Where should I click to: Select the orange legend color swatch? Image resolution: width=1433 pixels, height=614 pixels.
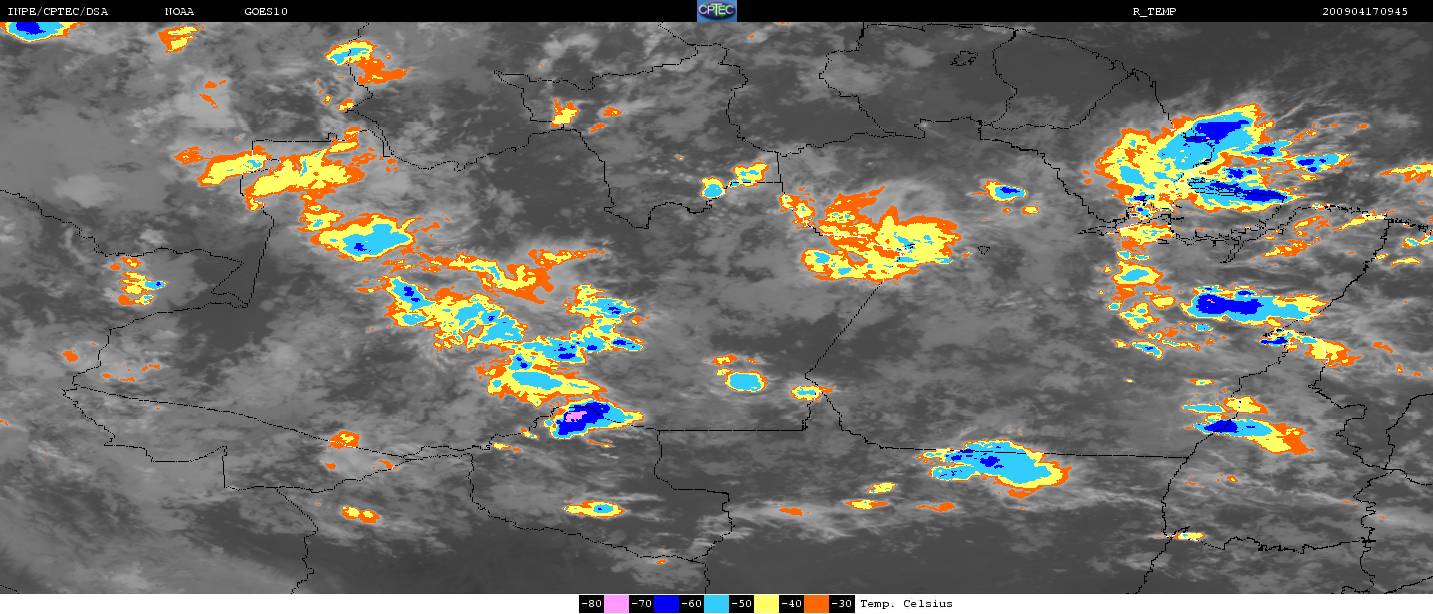(x=816, y=604)
